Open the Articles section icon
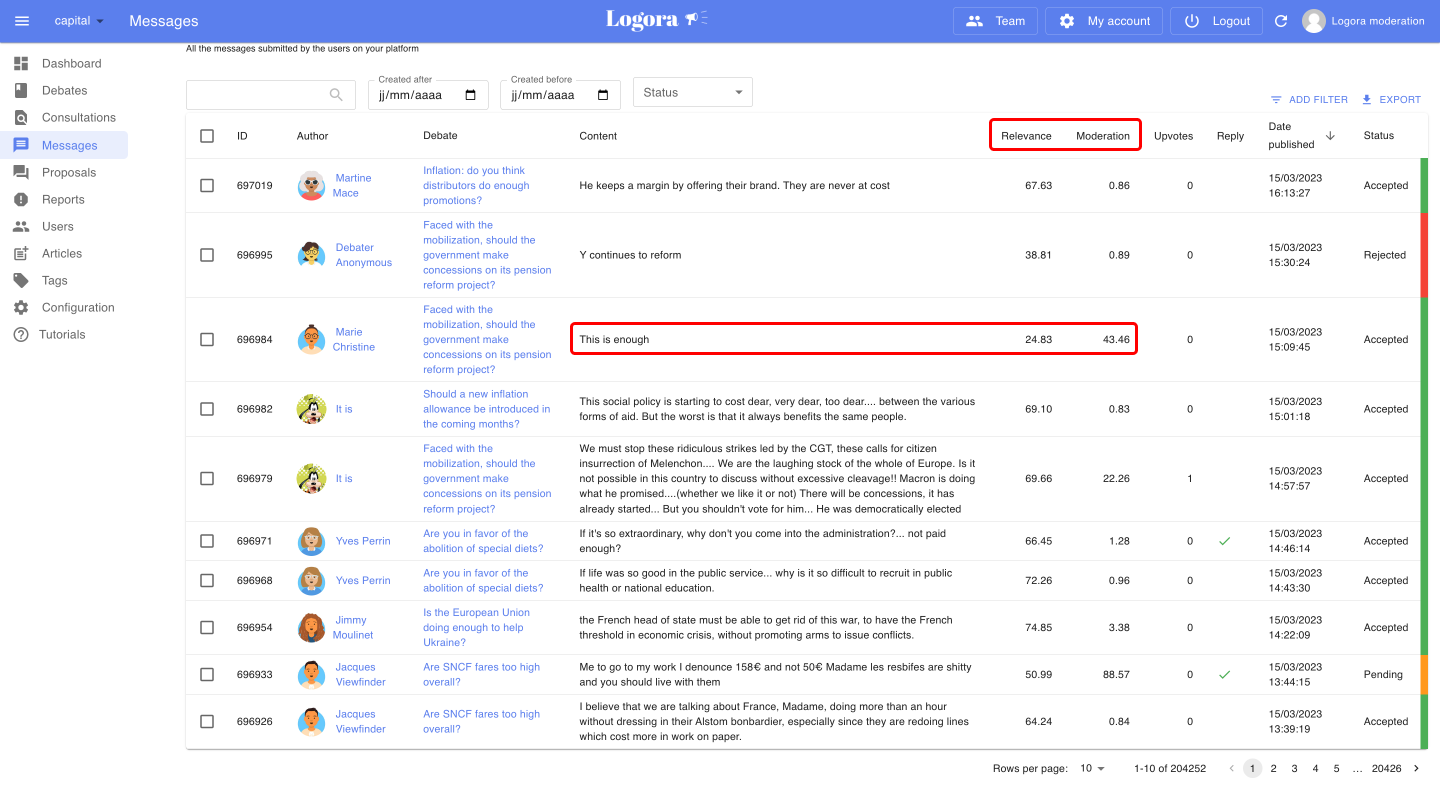This screenshot has width=1440, height=788. pyautogui.click(x=20, y=253)
